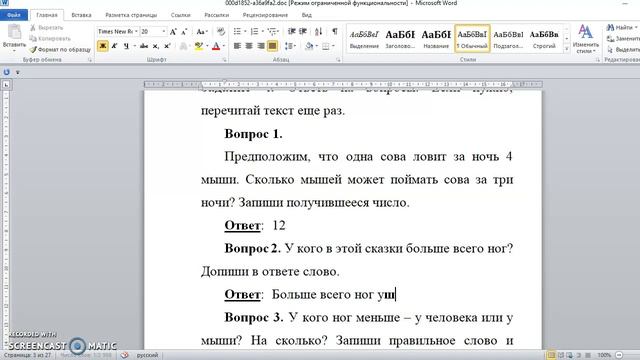Apply the Название style
This screenshot has width=640, height=360.
point(436,39)
